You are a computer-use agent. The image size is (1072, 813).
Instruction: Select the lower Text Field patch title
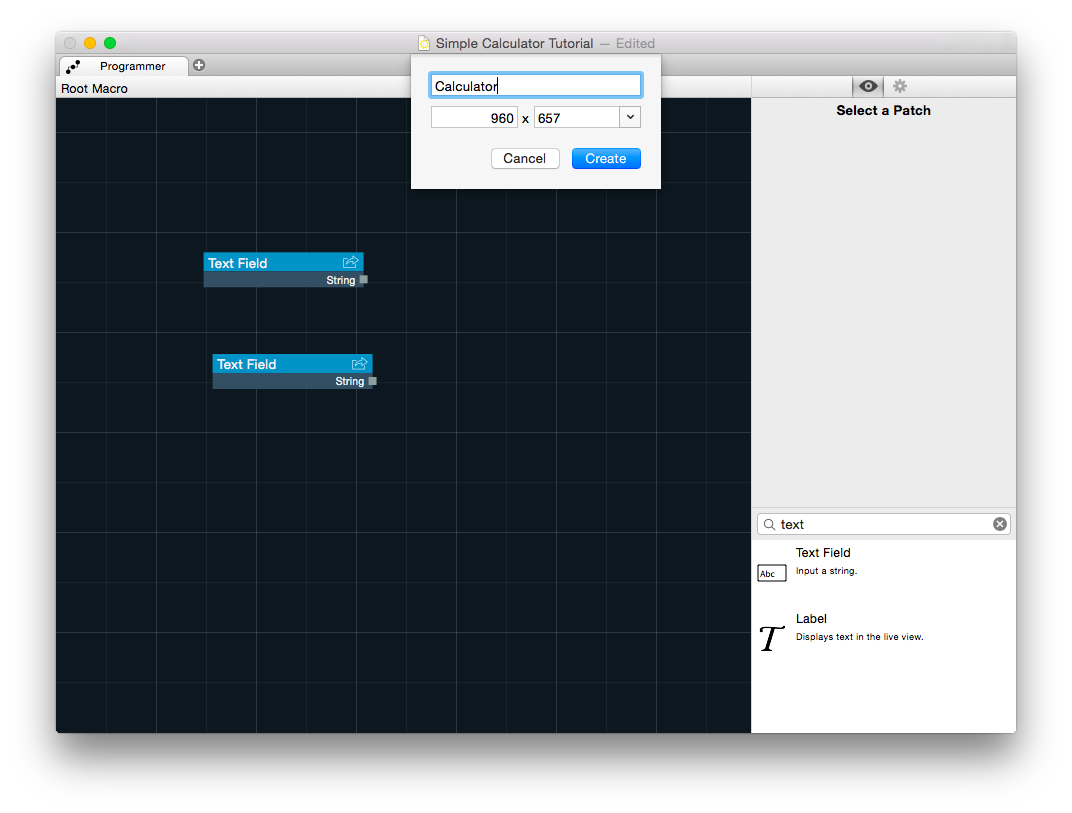tap(246, 364)
